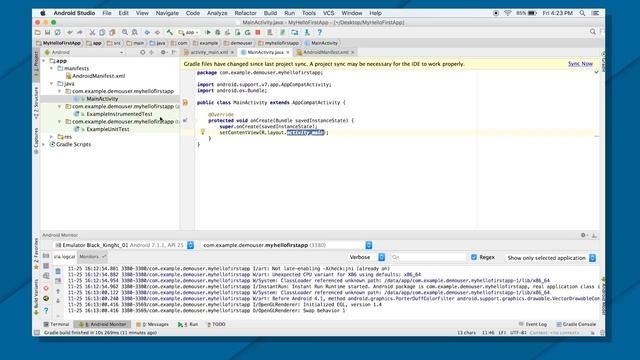Open the File menu

tap(107, 13)
